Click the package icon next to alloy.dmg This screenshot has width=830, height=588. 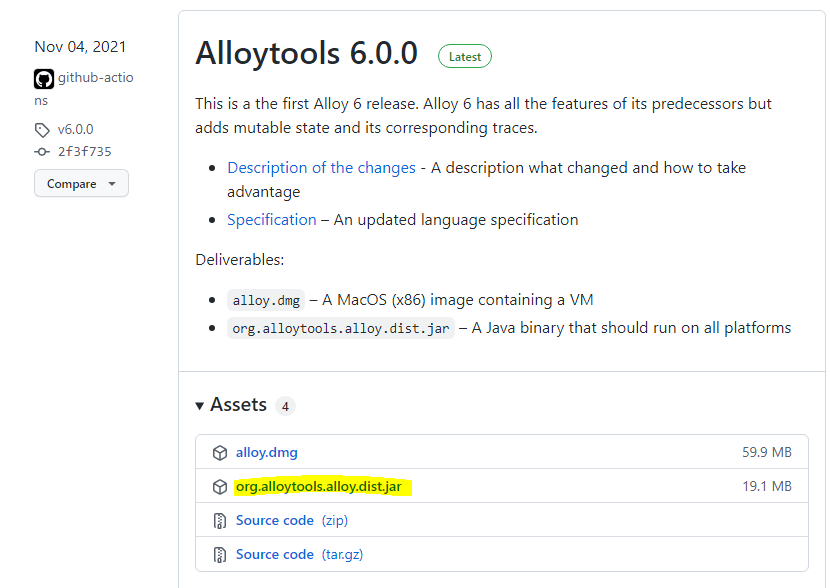tap(220, 453)
